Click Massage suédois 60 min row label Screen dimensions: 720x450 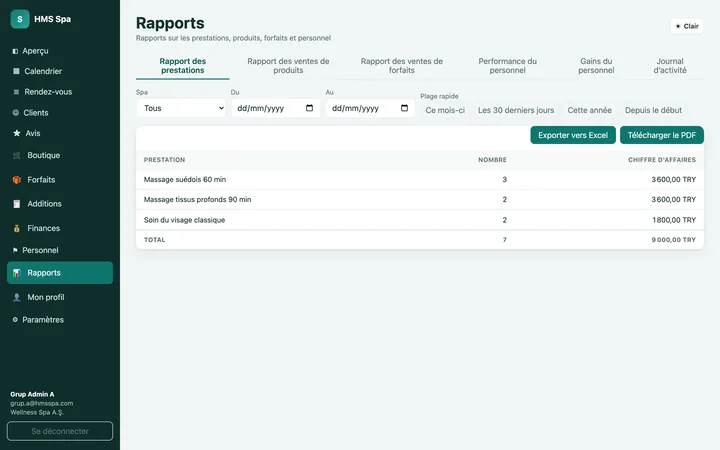[185, 180]
